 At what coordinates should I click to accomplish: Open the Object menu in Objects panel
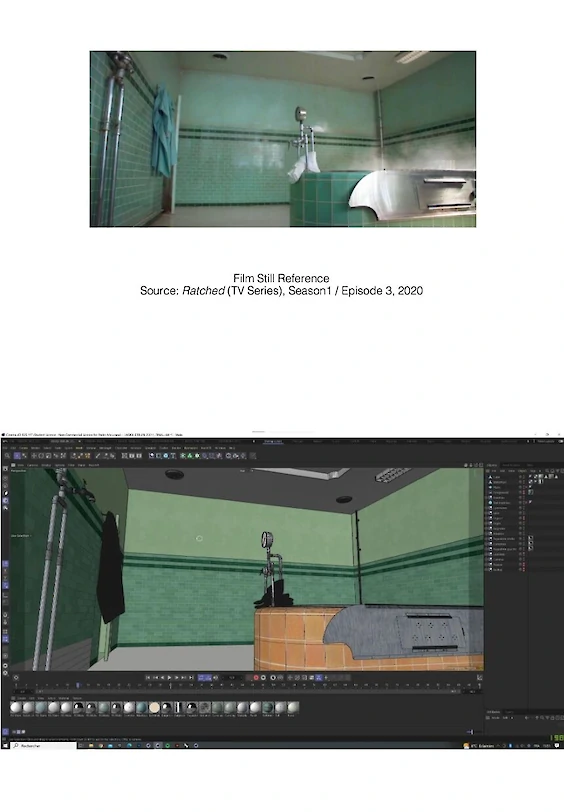pyautogui.click(x=523, y=471)
